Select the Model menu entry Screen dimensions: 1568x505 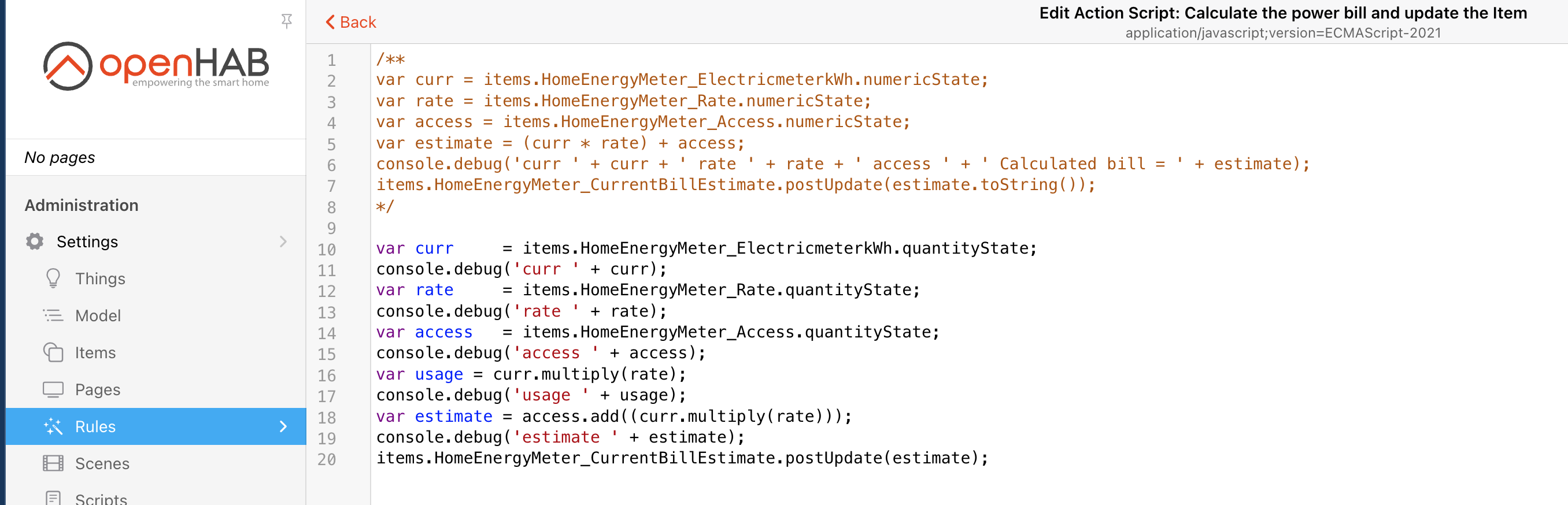(97, 316)
